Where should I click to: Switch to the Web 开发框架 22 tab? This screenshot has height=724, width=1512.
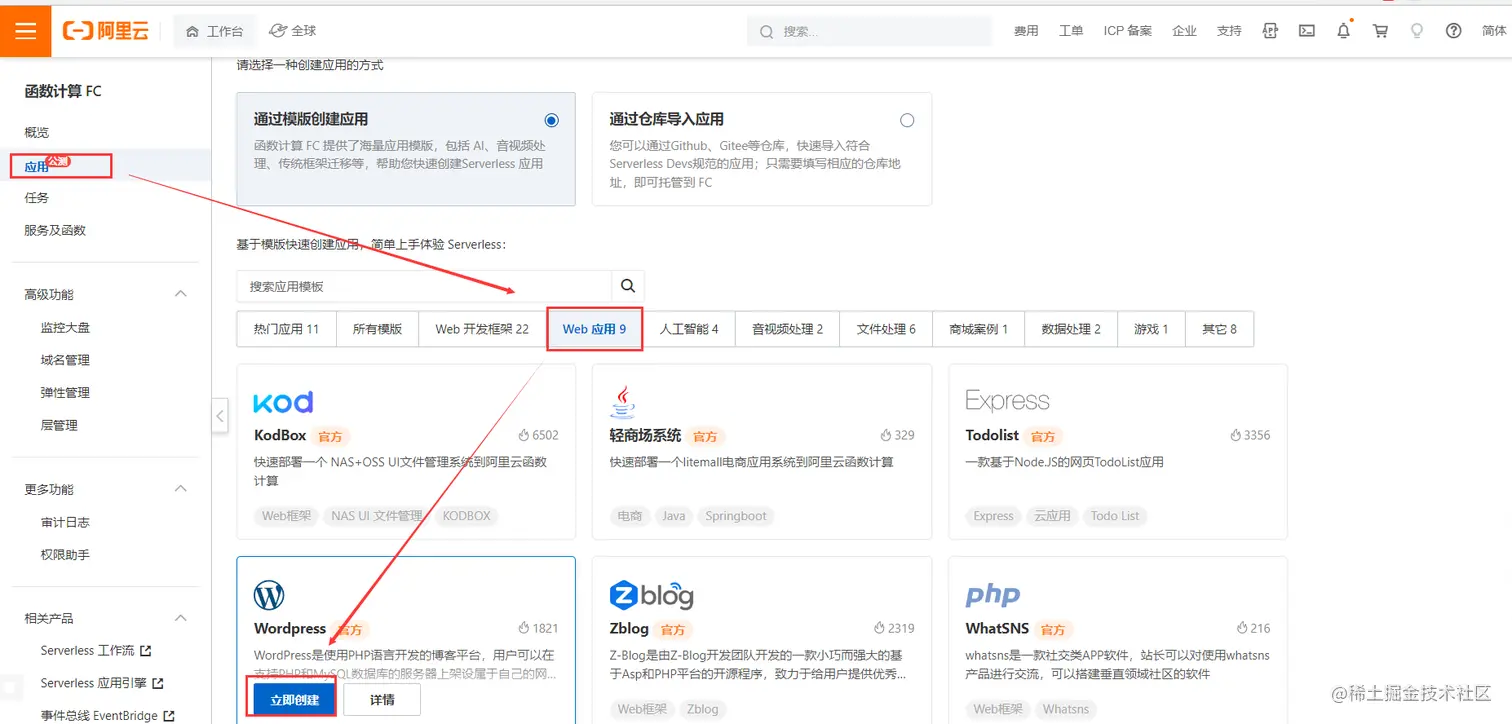pos(481,328)
